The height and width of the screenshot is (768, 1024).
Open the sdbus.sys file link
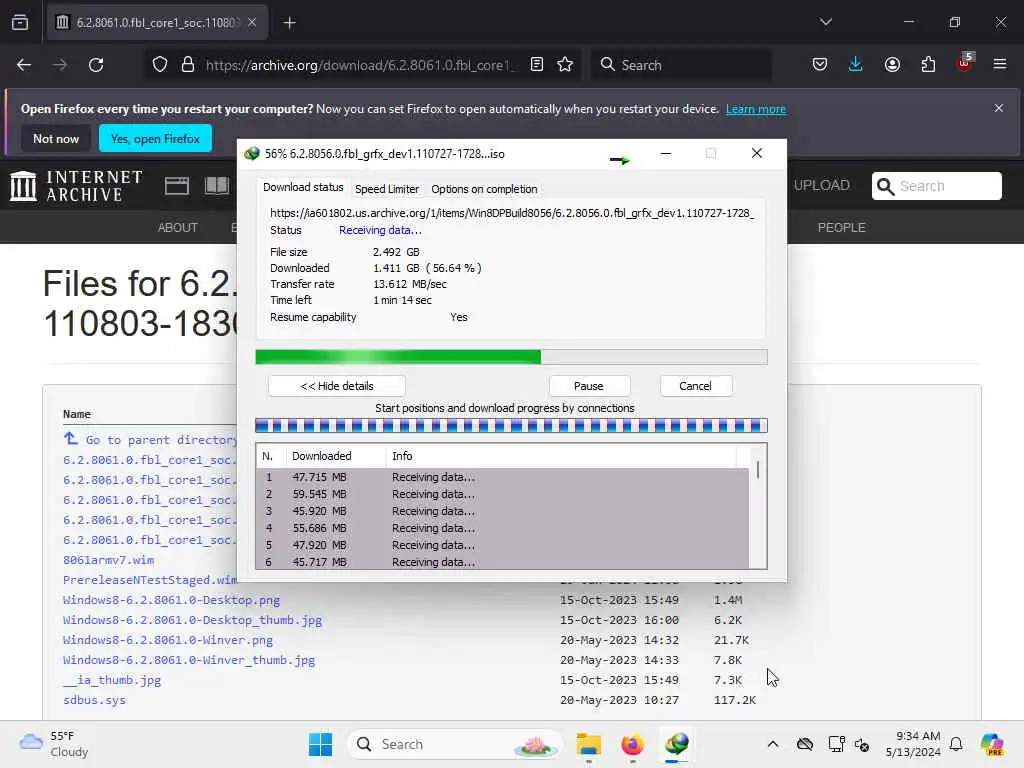(94, 700)
